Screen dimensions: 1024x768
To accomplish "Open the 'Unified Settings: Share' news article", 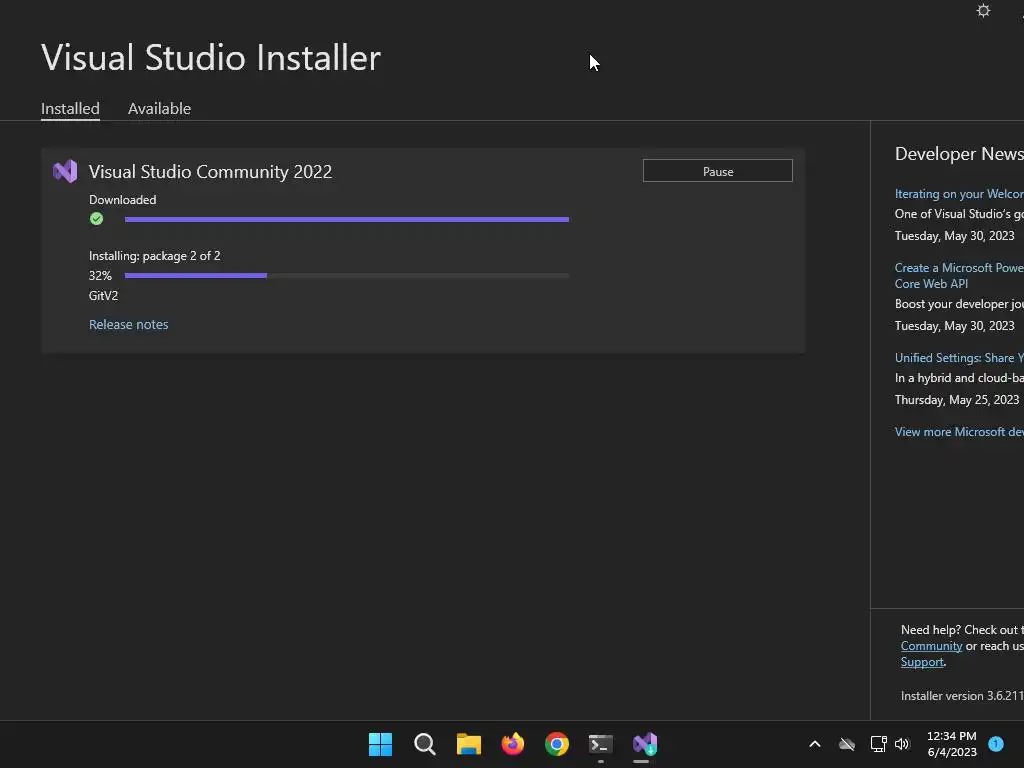I will [x=959, y=358].
